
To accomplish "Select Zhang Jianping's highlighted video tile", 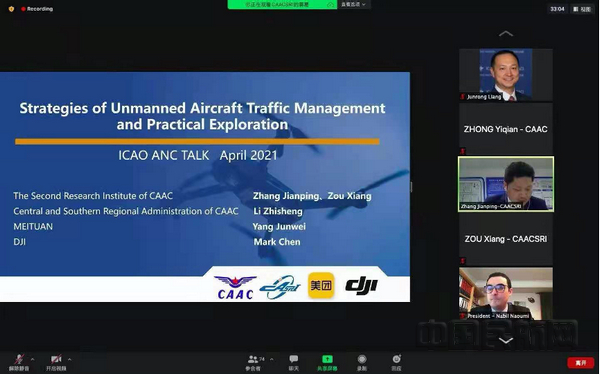I will [x=506, y=184].
